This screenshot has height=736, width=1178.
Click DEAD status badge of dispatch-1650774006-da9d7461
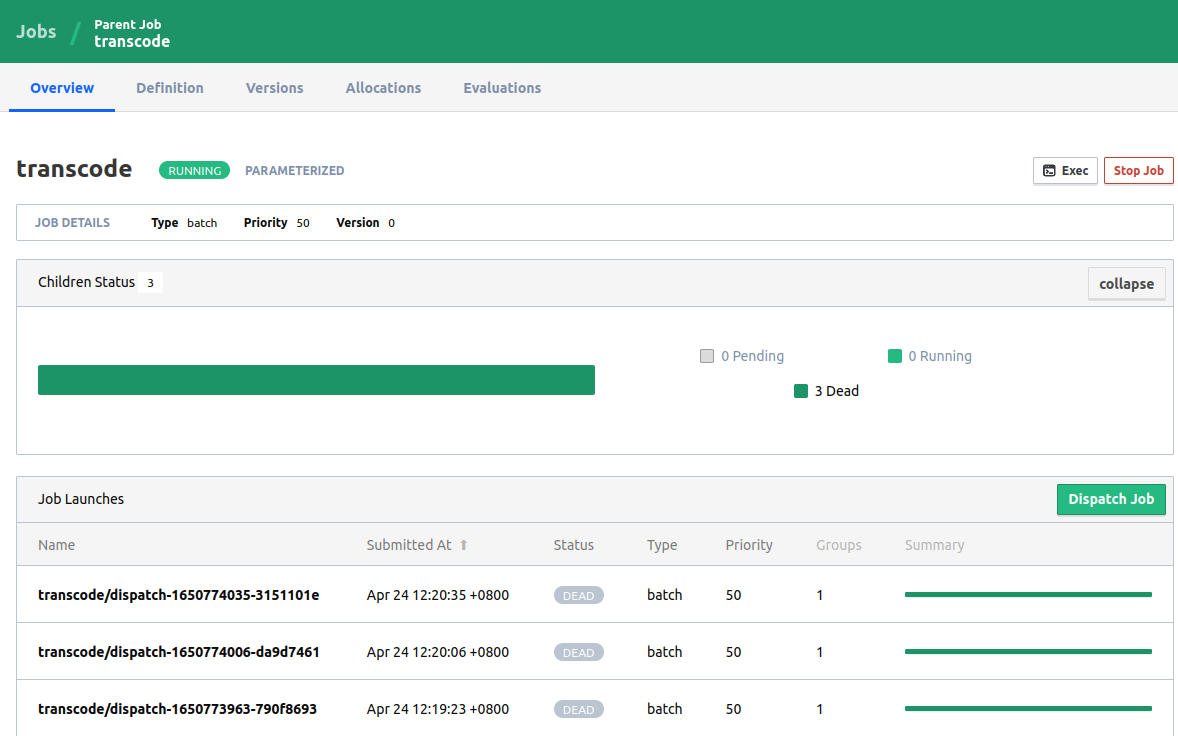coord(578,653)
